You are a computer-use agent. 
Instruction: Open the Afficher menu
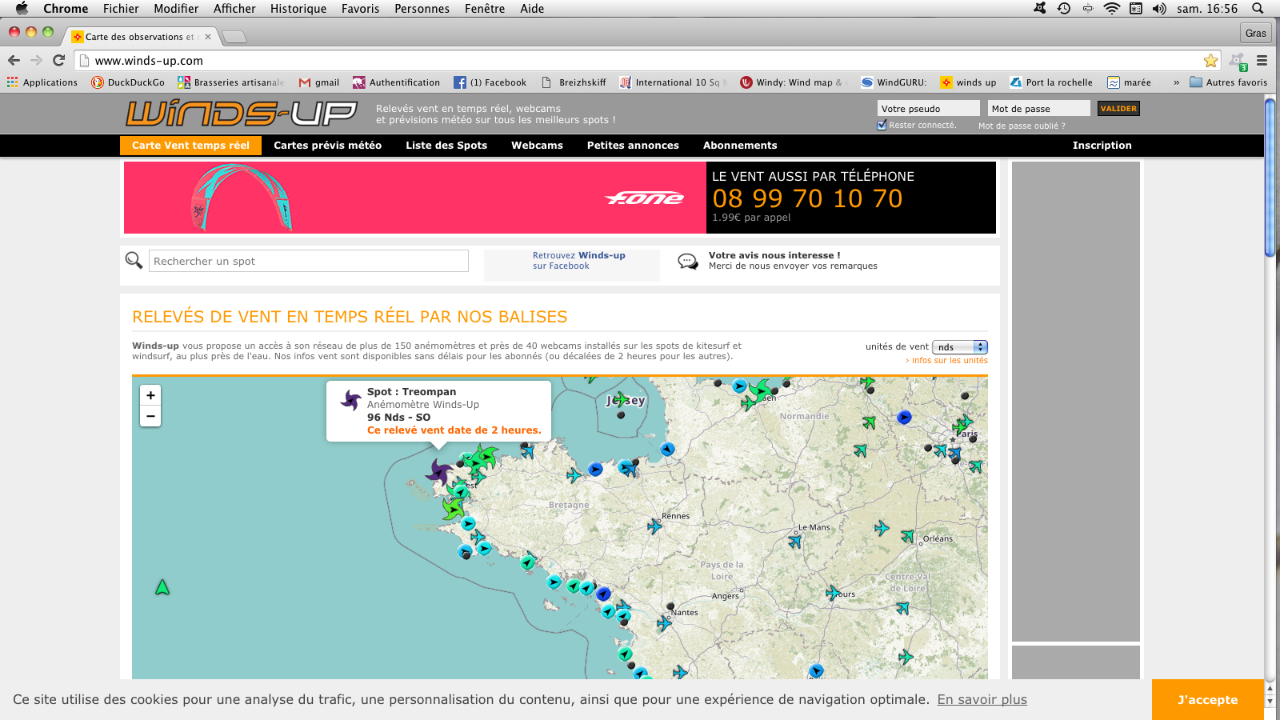click(234, 8)
